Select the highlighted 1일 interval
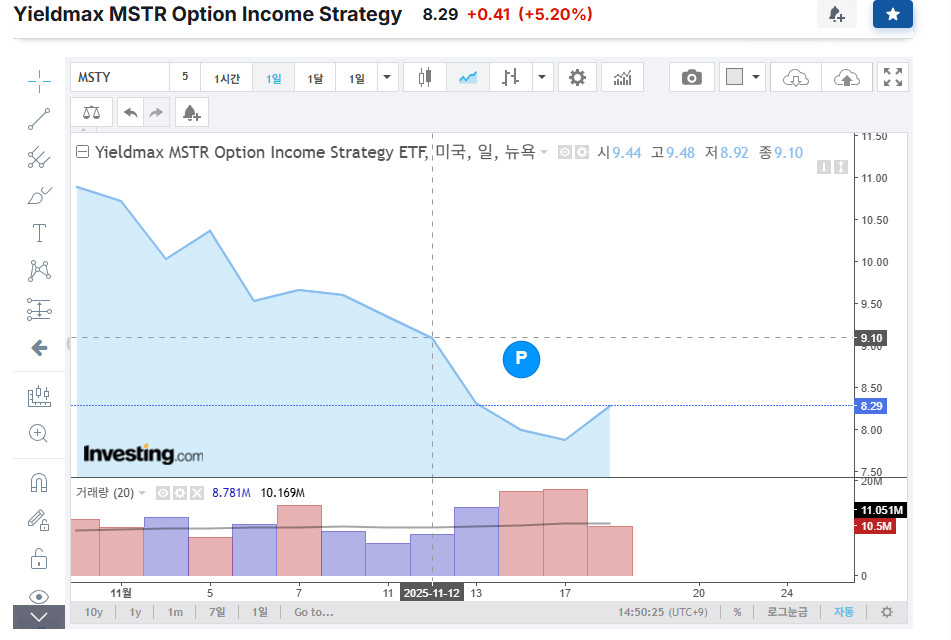951x640 pixels. [x=274, y=78]
